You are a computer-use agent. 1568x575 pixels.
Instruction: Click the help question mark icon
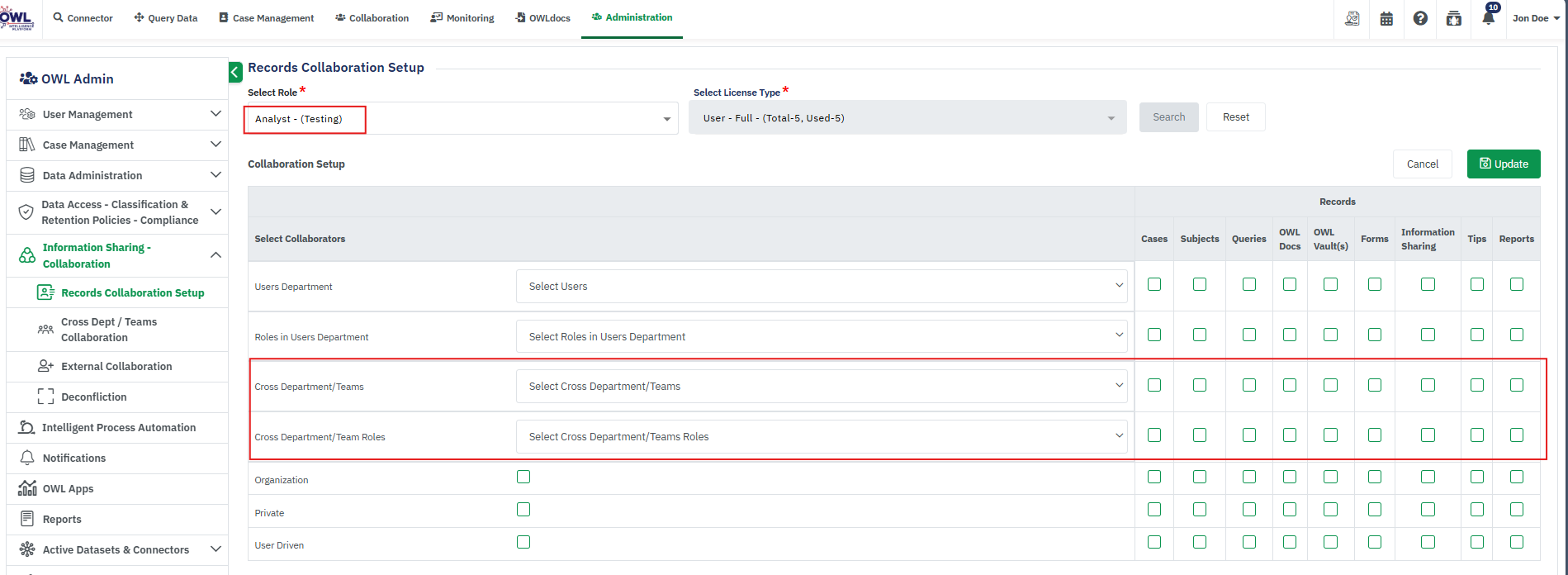(1420, 18)
